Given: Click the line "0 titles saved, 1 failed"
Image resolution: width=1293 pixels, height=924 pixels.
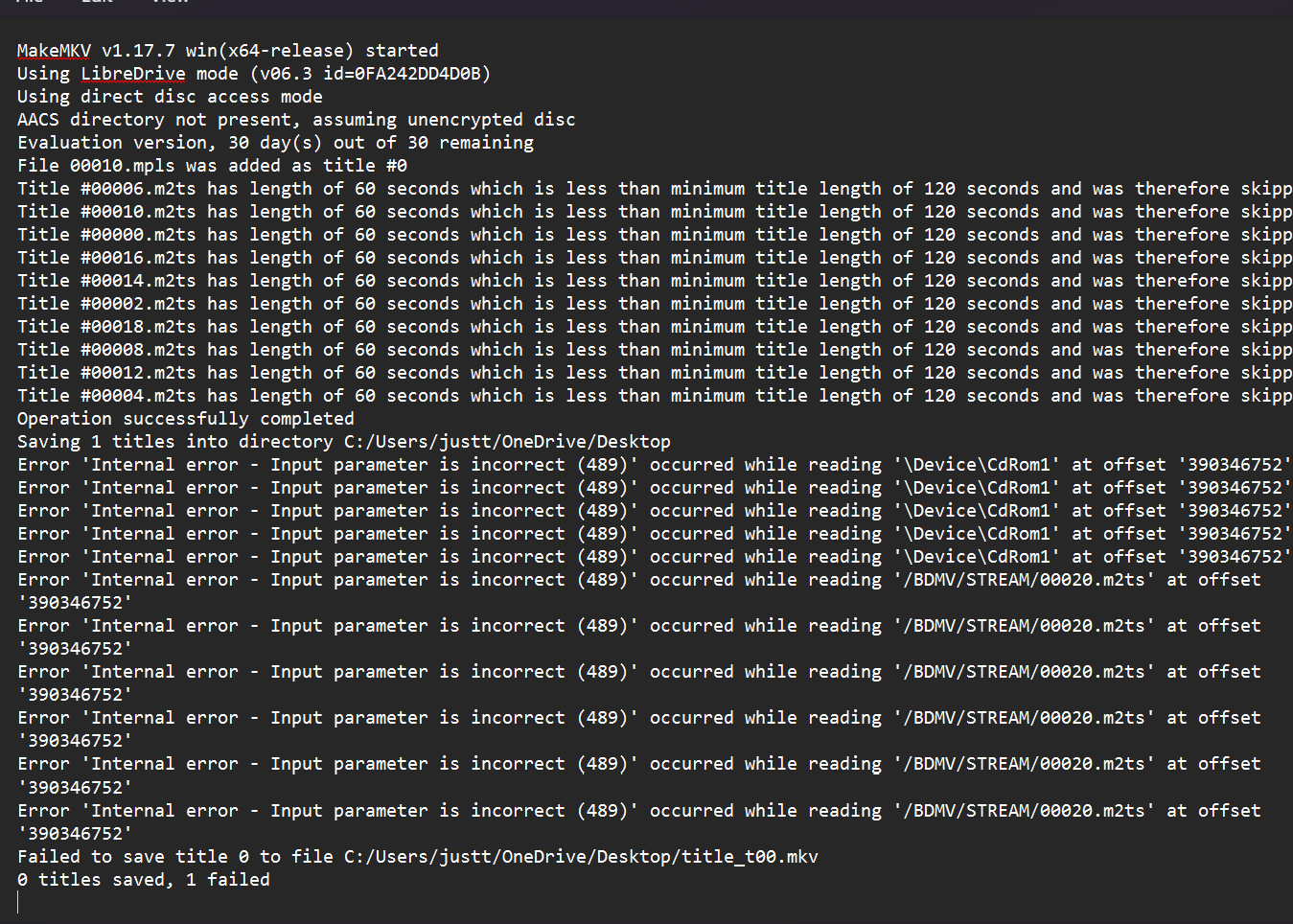Looking at the screenshot, I should point(143,880).
